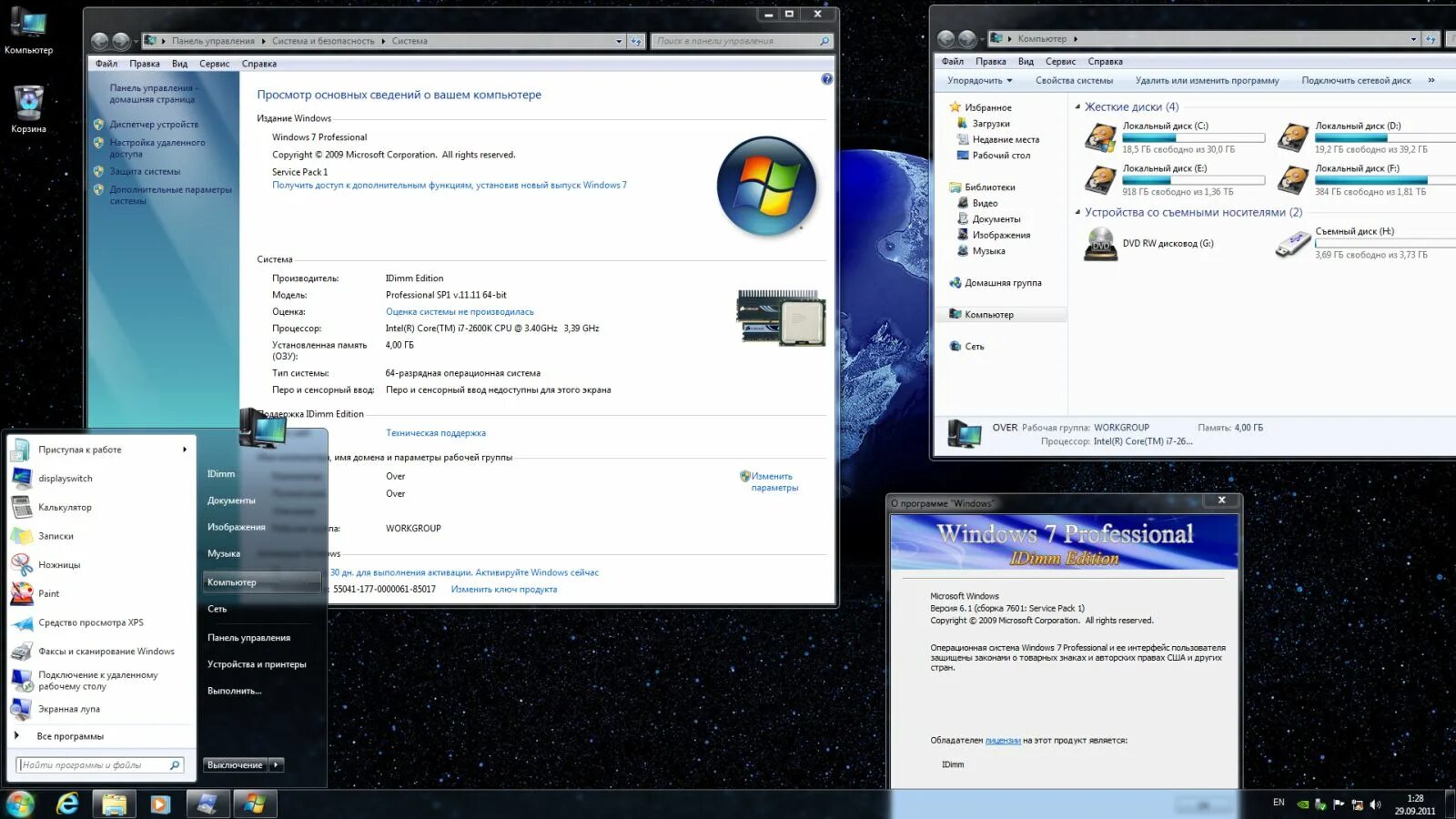Go back in the System window
Viewport: 1456px width, 819px height.
click(100, 41)
